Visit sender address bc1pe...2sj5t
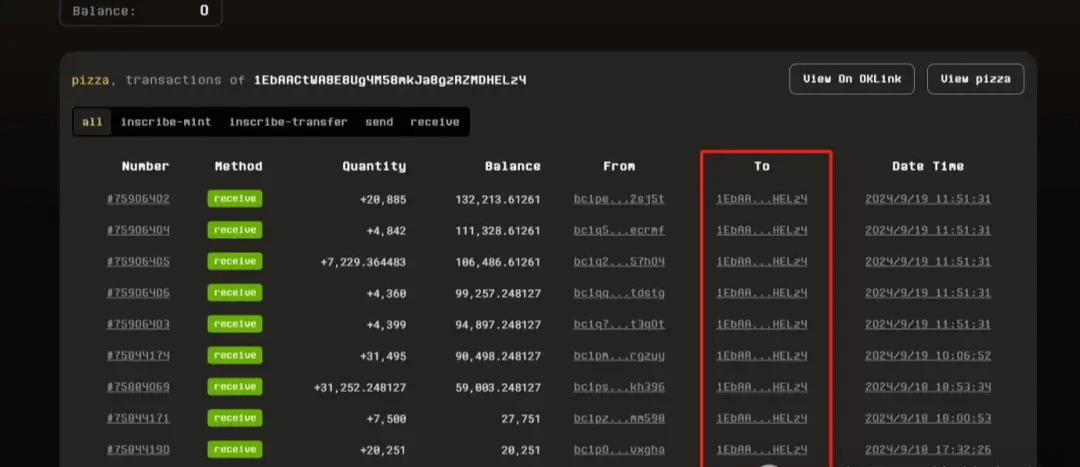This screenshot has height=467, width=1080. tap(619, 199)
